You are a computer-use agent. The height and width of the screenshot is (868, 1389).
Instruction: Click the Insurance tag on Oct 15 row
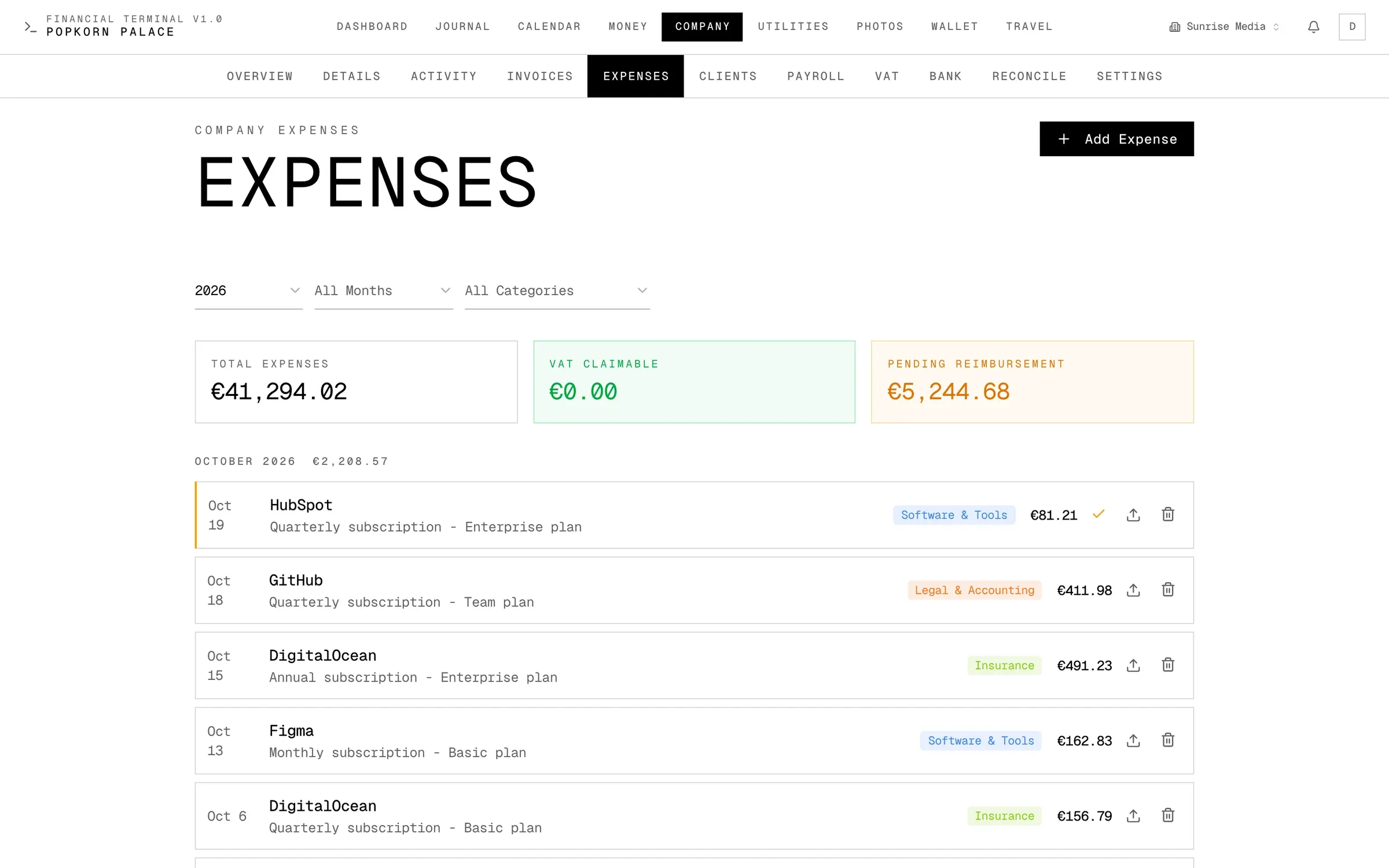(x=1004, y=665)
